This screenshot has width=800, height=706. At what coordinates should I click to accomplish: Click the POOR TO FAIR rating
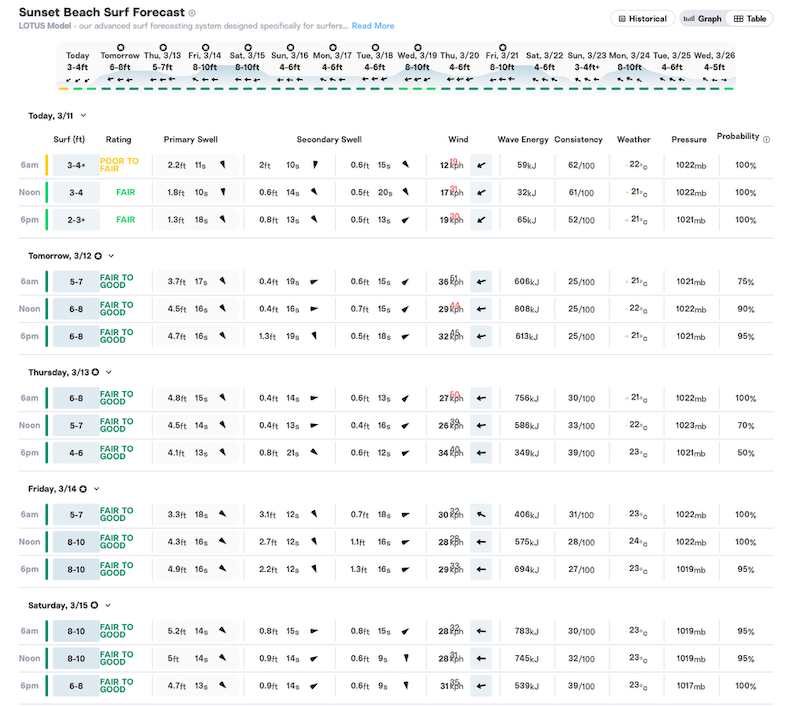[x=119, y=165]
